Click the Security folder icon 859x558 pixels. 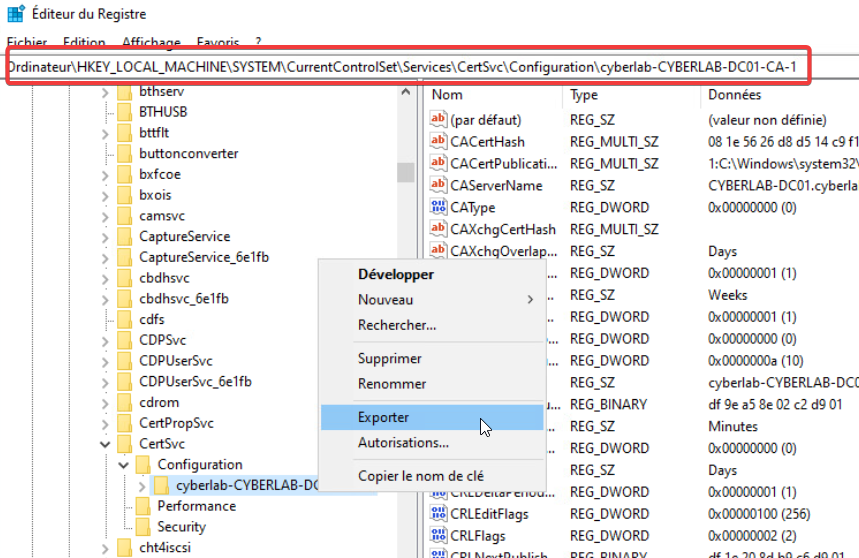click(x=142, y=527)
